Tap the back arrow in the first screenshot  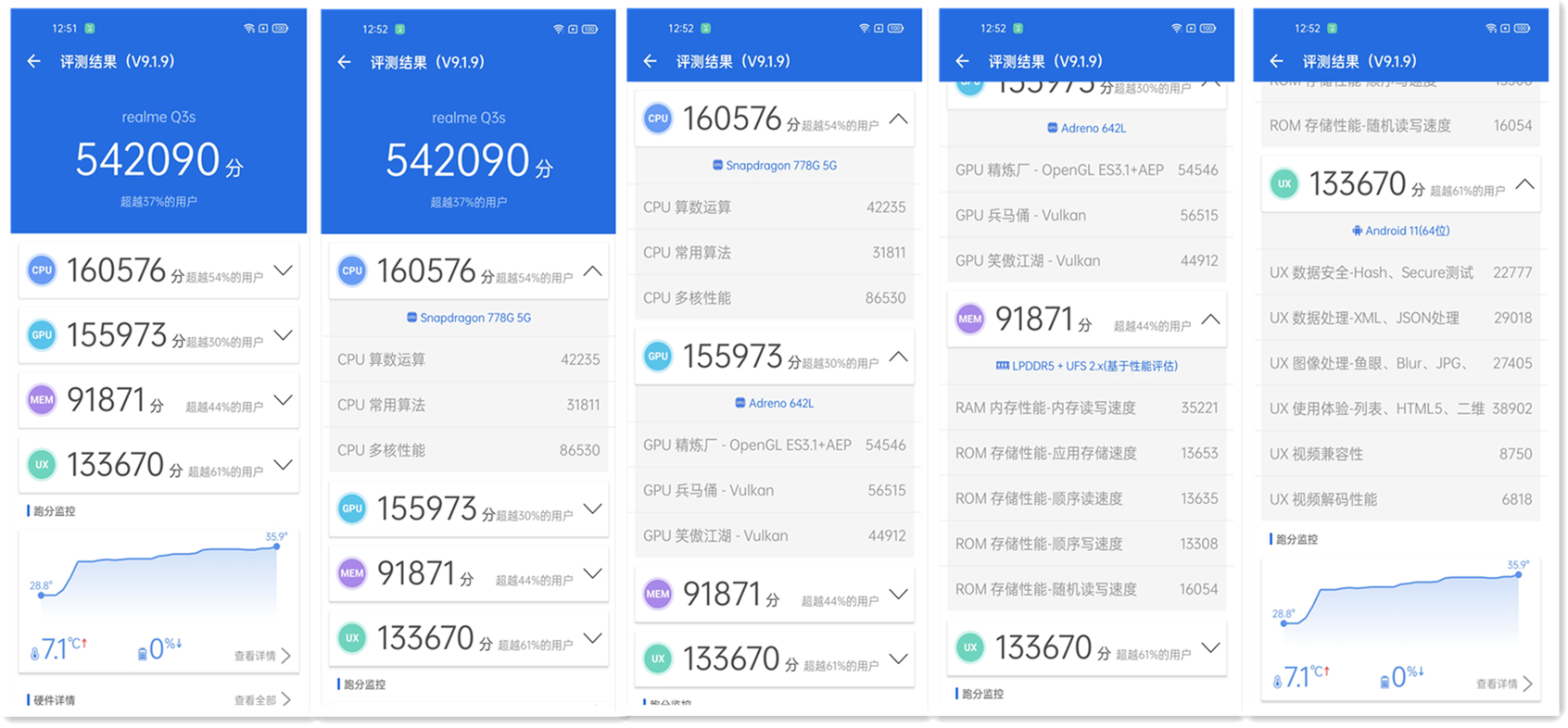[x=34, y=61]
